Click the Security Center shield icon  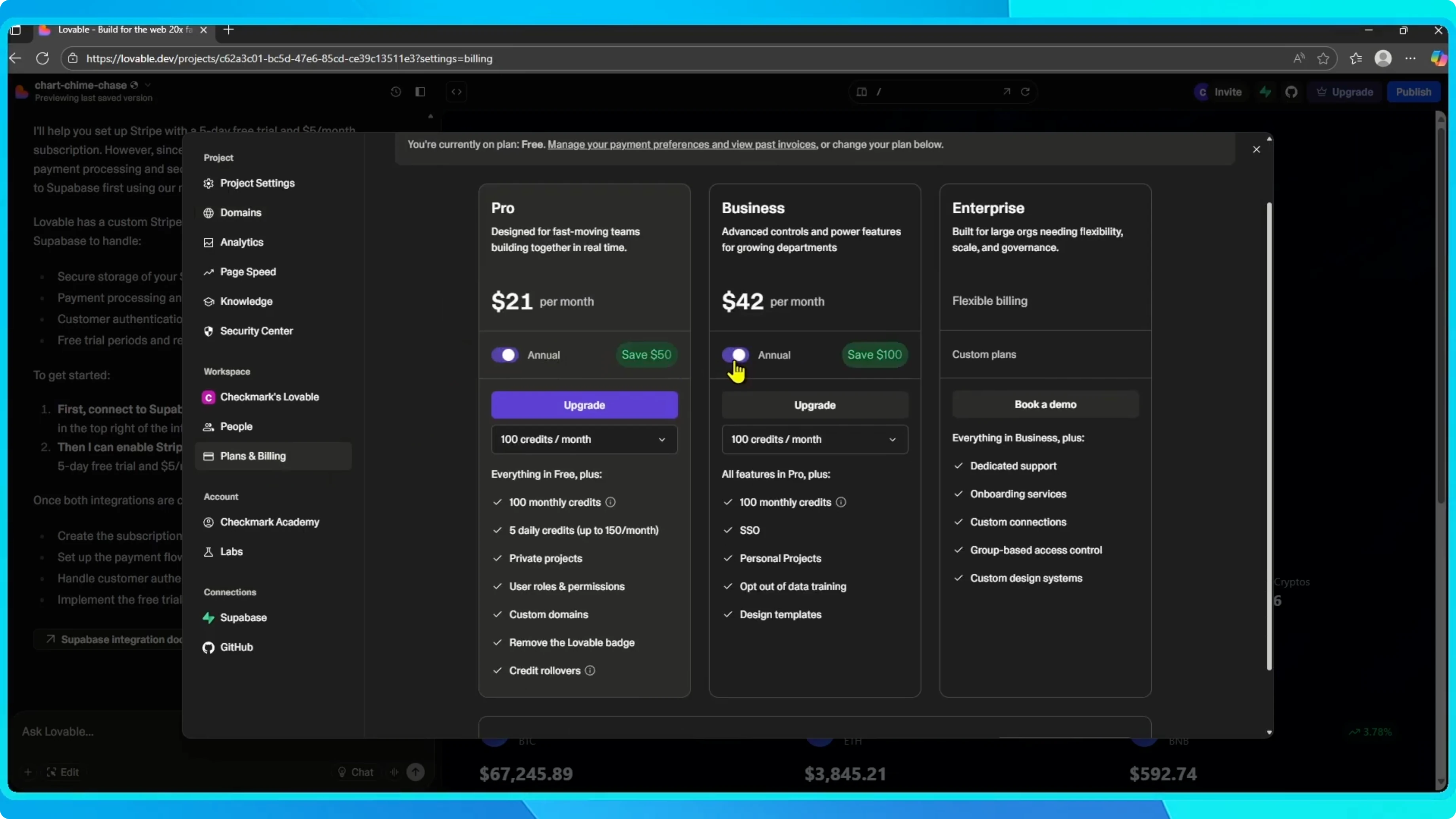(209, 331)
